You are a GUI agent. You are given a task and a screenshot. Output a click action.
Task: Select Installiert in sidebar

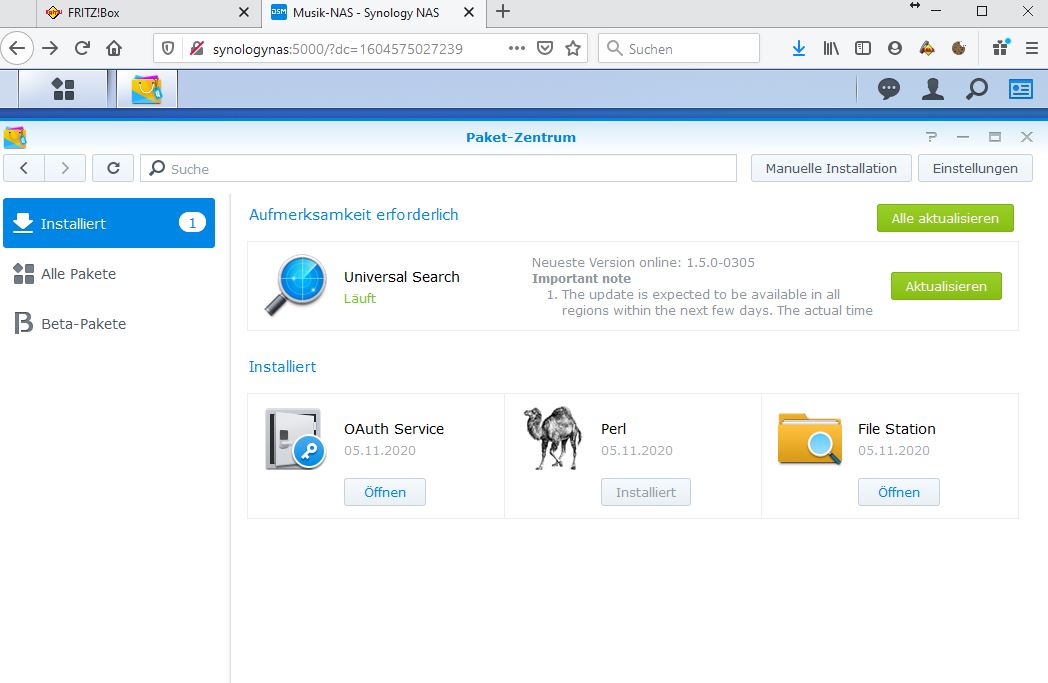(109, 223)
